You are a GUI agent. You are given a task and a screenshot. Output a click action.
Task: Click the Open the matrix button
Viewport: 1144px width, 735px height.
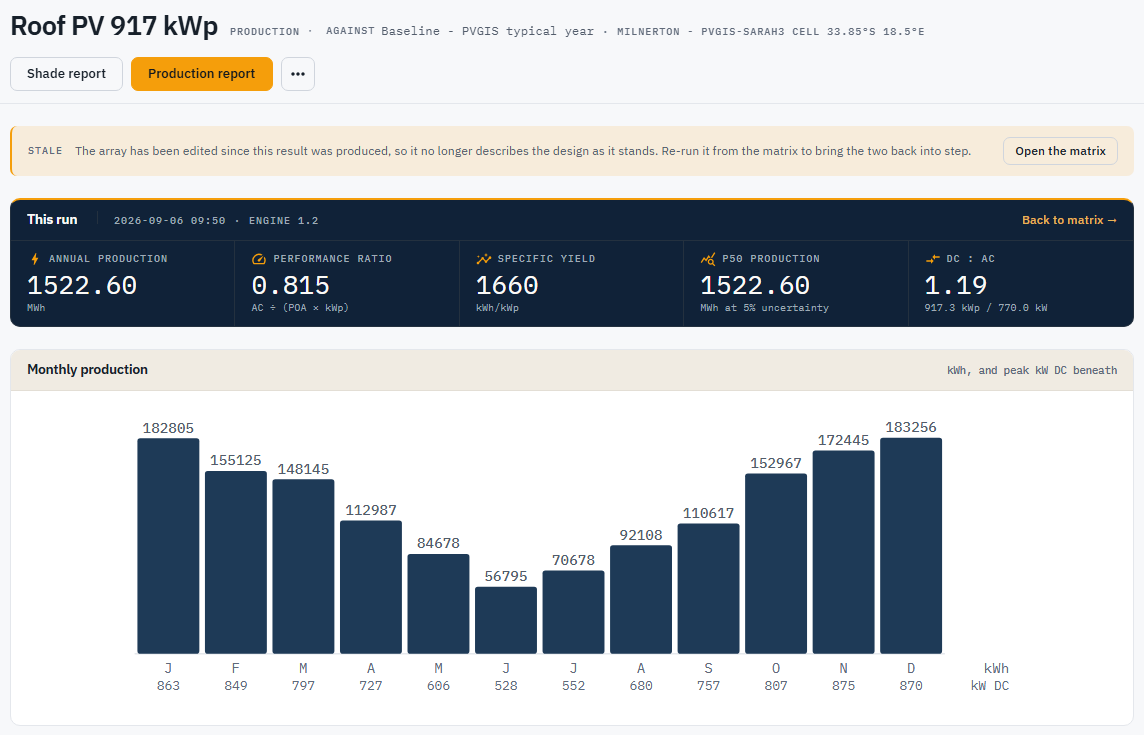[x=1060, y=151]
